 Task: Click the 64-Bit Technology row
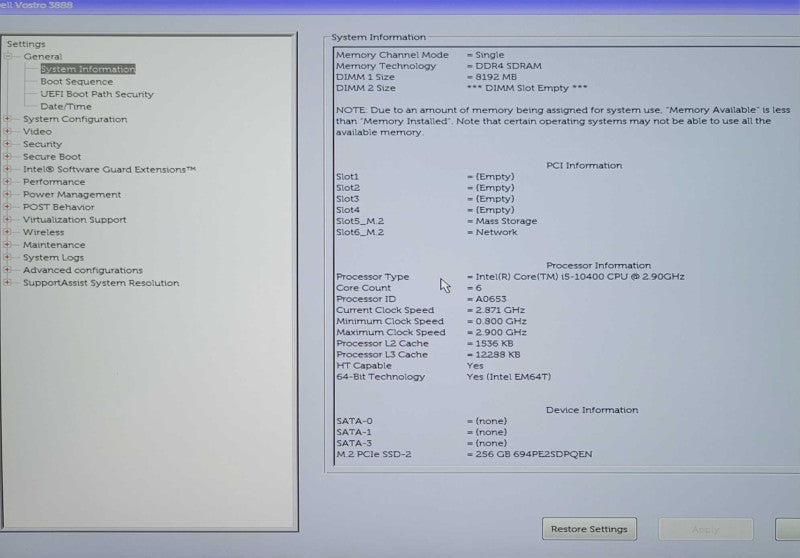(x=444, y=377)
